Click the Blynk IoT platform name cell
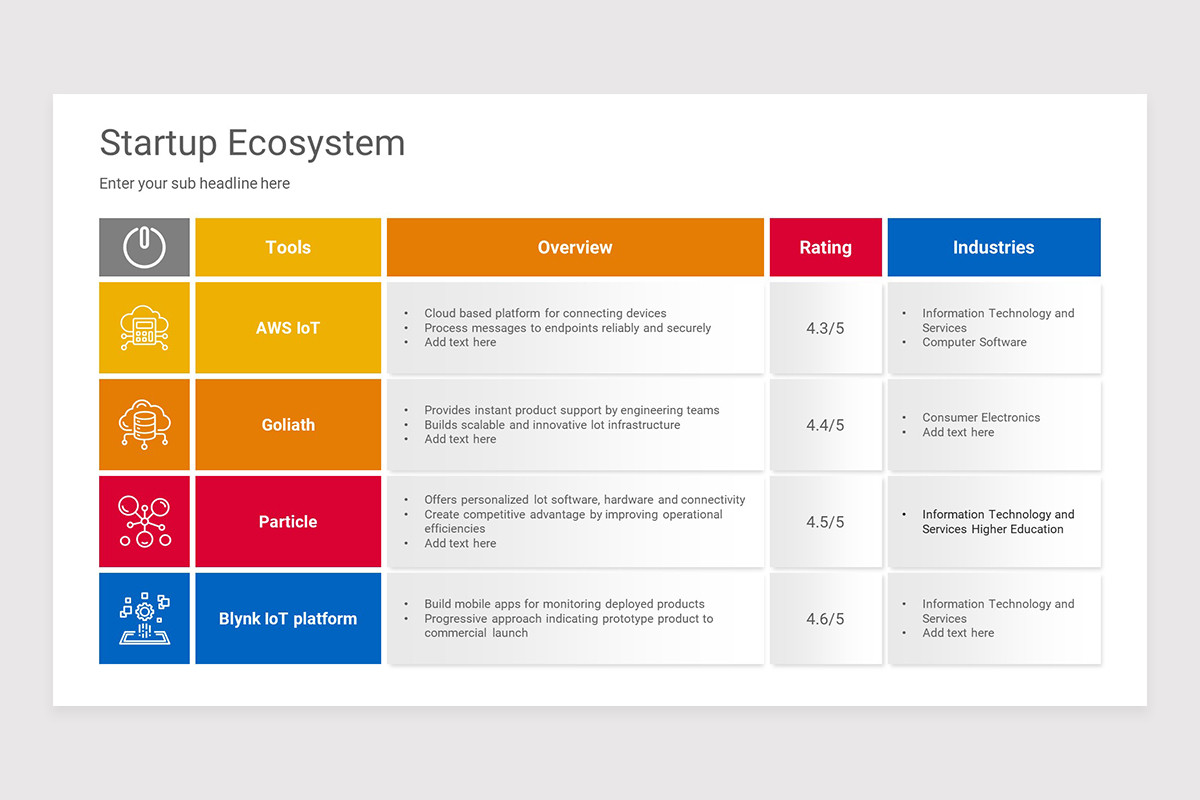This screenshot has width=1200, height=800. 288,619
